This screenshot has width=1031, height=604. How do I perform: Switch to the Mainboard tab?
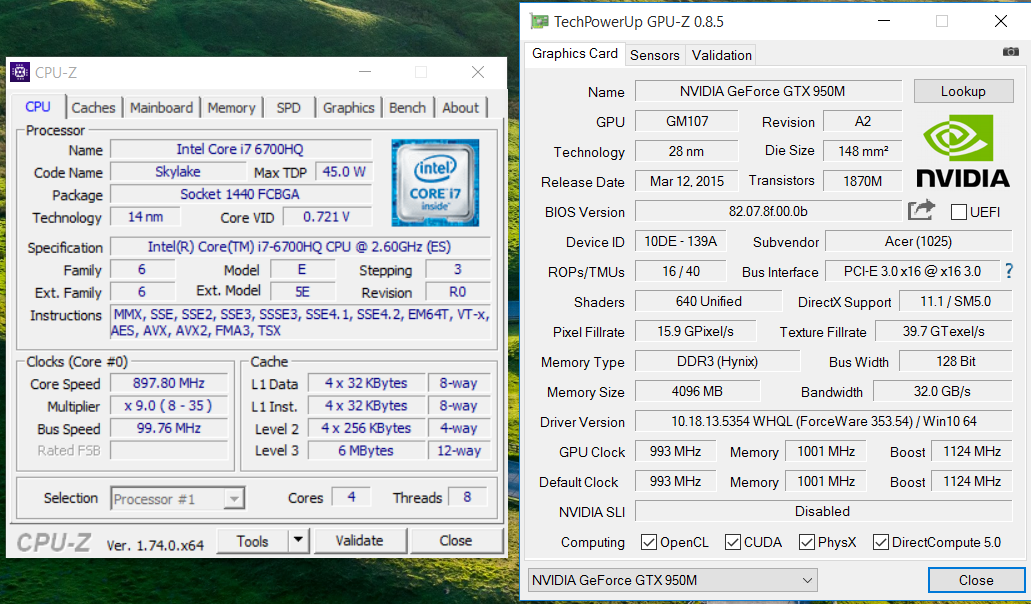click(x=161, y=108)
